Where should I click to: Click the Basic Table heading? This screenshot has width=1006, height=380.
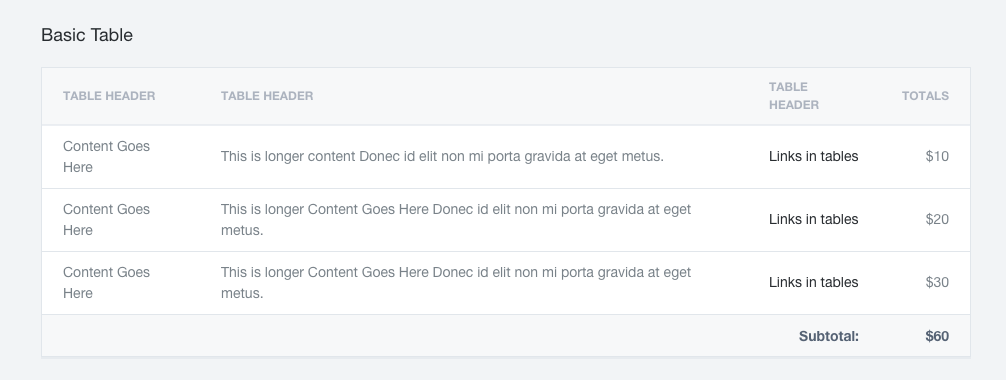point(87,35)
